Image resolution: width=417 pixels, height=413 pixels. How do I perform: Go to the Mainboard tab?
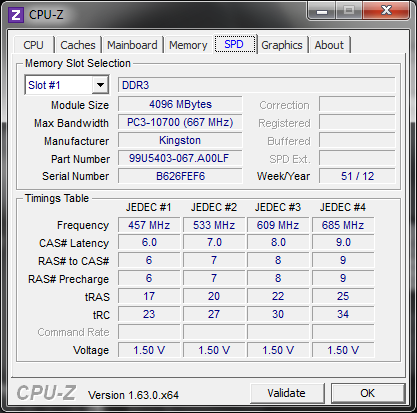coord(132,45)
